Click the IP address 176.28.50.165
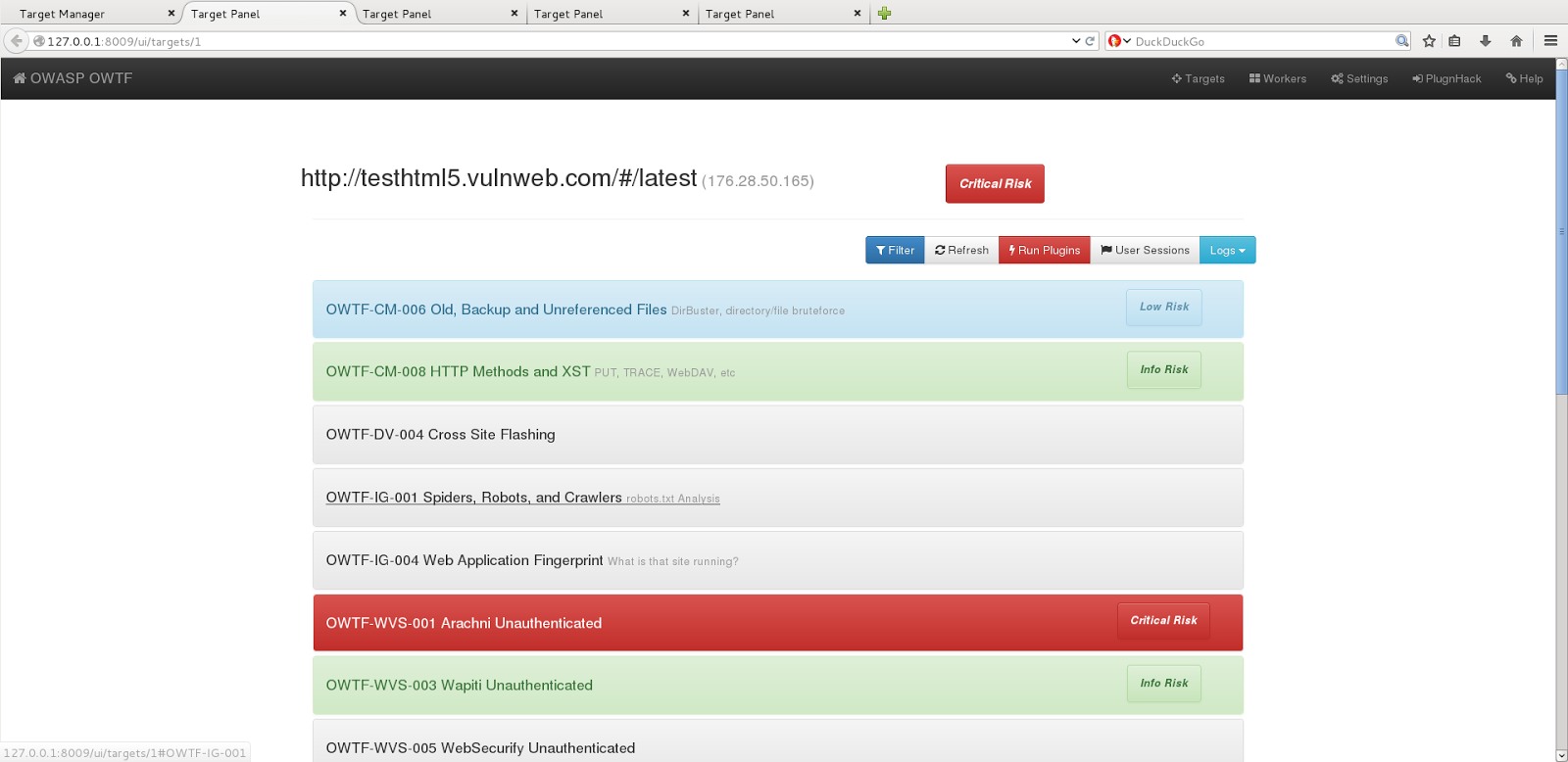The width and height of the screenshot is (1568, 762). click(758, 181)
